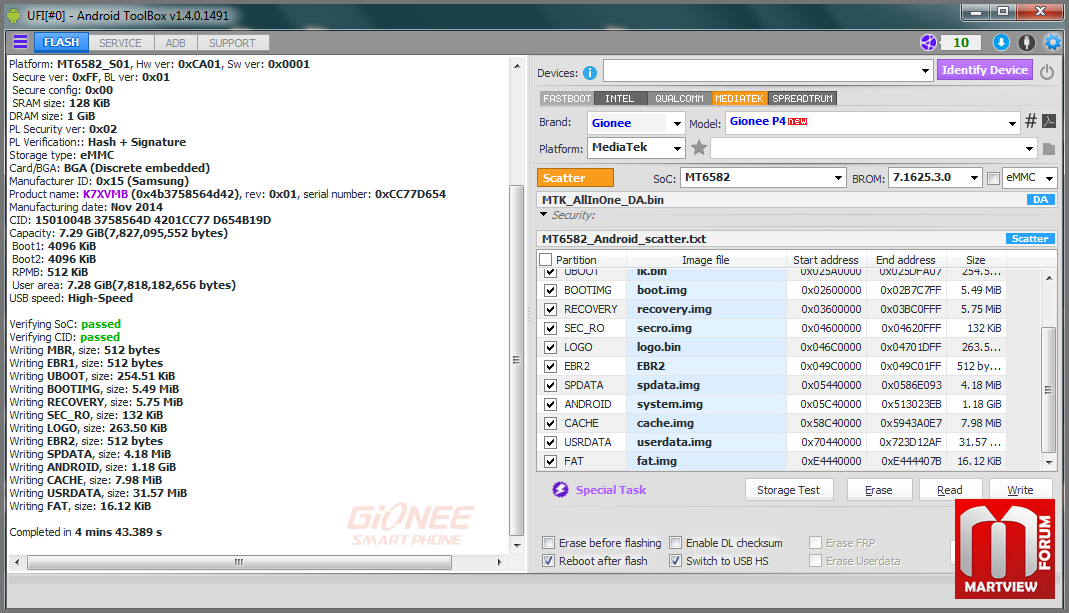The height and width of the screenshot is (613, 1069).
Task: Click the Android robot title bar icon
Action: pos(13,15)
